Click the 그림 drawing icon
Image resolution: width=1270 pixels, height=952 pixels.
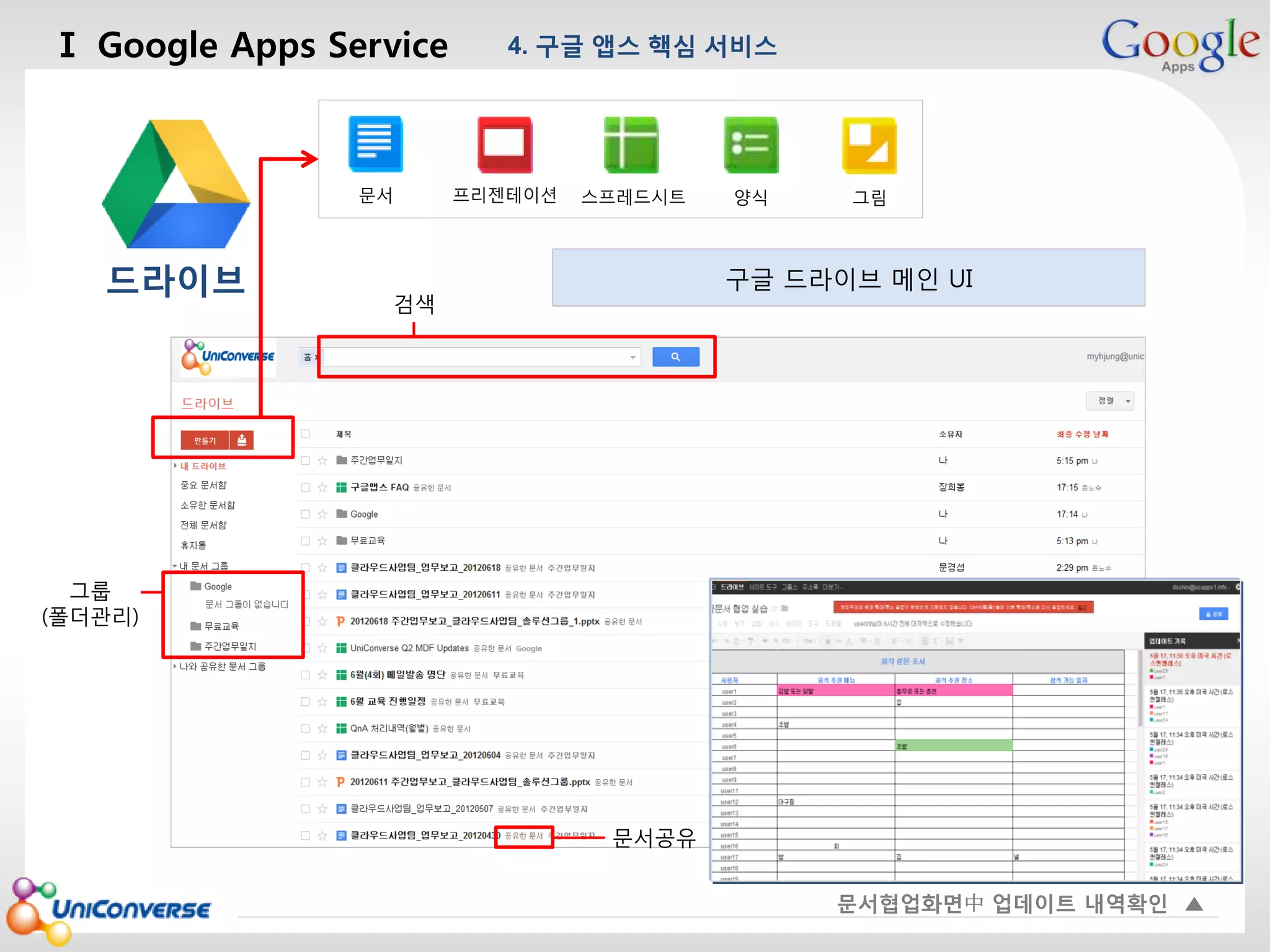pyautogui.click(x=869, y=145)
